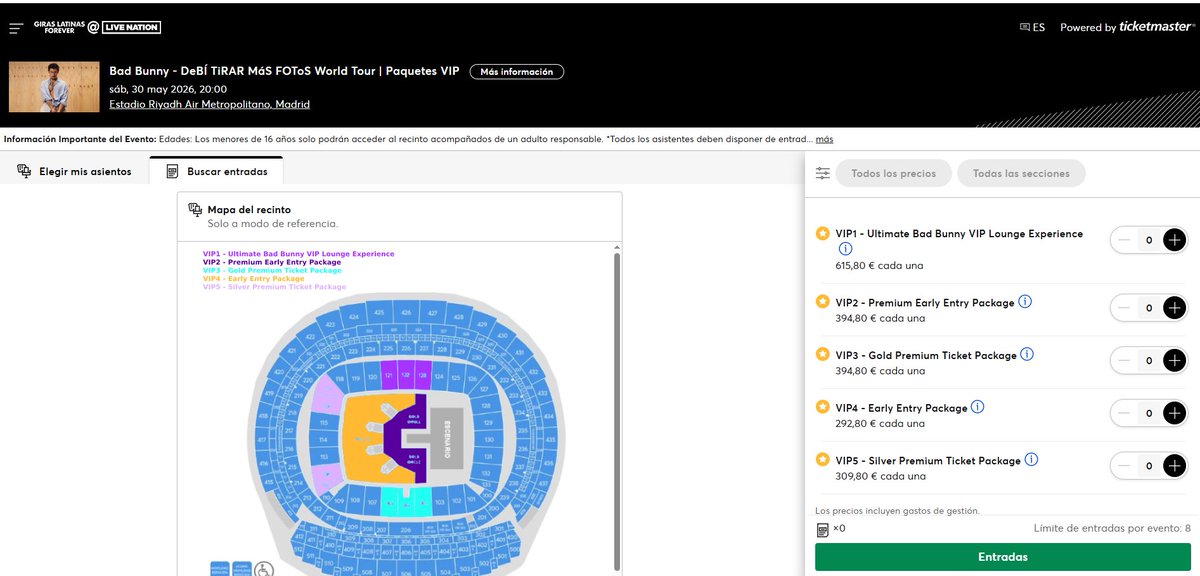The image size is (1200, 576).
Task: Click the "Mapa del recinto" heading
Action: [x=249, y=209]
